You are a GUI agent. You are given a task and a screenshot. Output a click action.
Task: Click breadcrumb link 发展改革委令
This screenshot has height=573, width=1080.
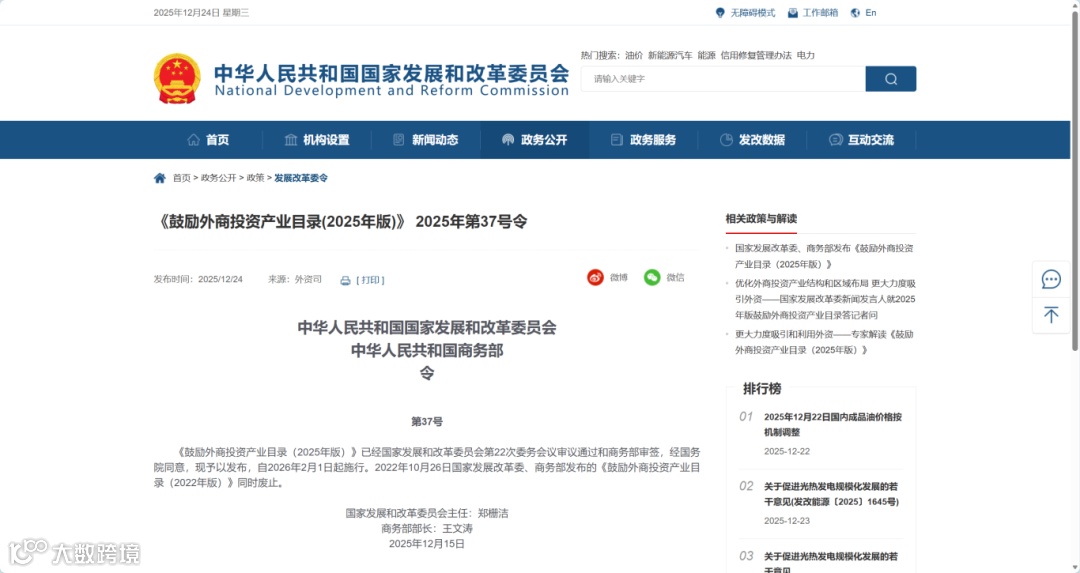(x=301, y=178)
